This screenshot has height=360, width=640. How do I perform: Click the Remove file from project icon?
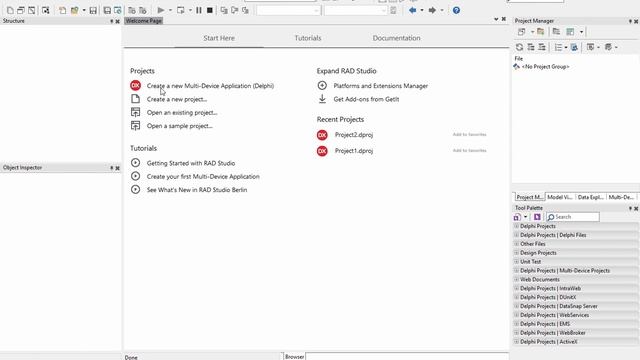142,10
